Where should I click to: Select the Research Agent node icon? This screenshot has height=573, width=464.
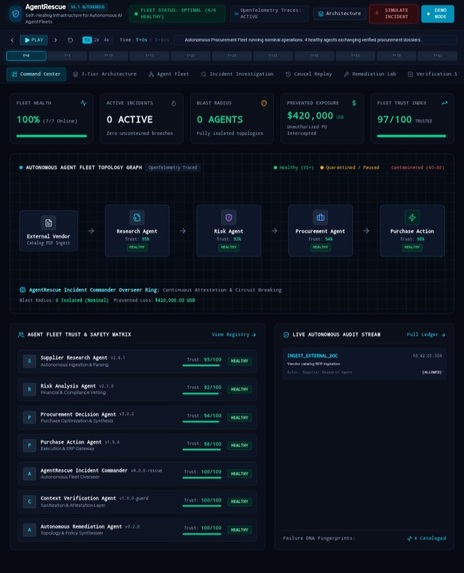point(137,217)
